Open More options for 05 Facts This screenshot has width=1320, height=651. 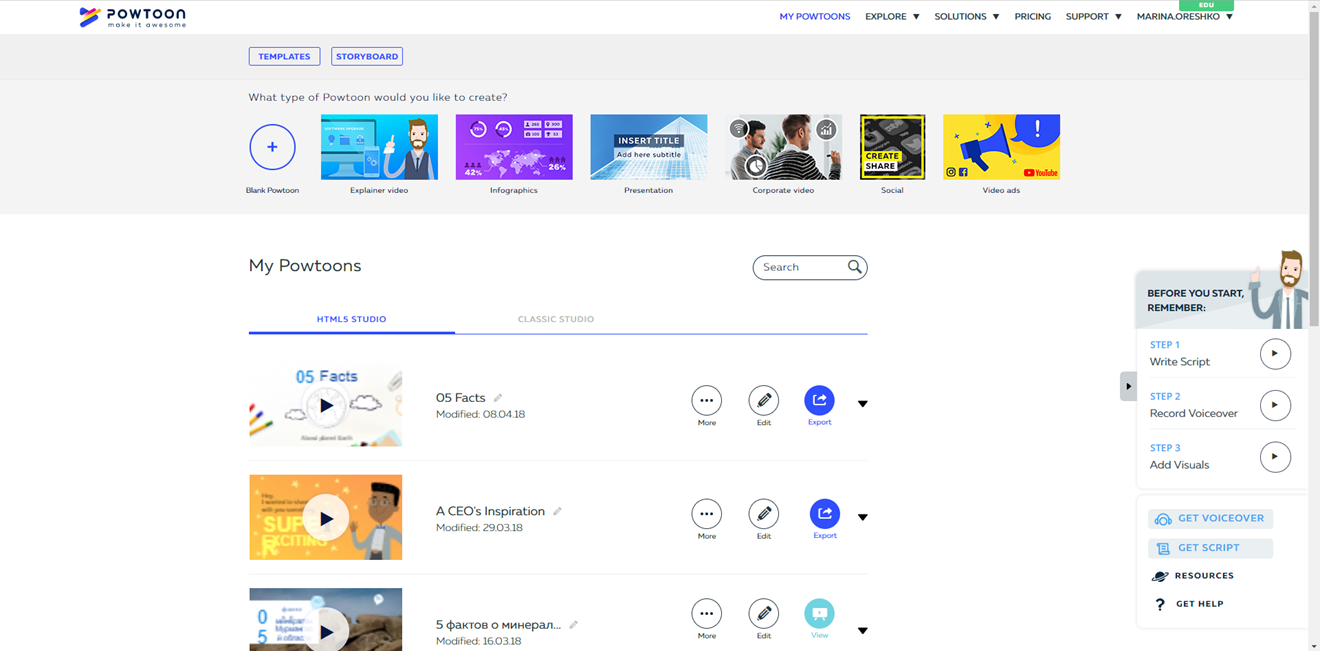tap(706, 400)
